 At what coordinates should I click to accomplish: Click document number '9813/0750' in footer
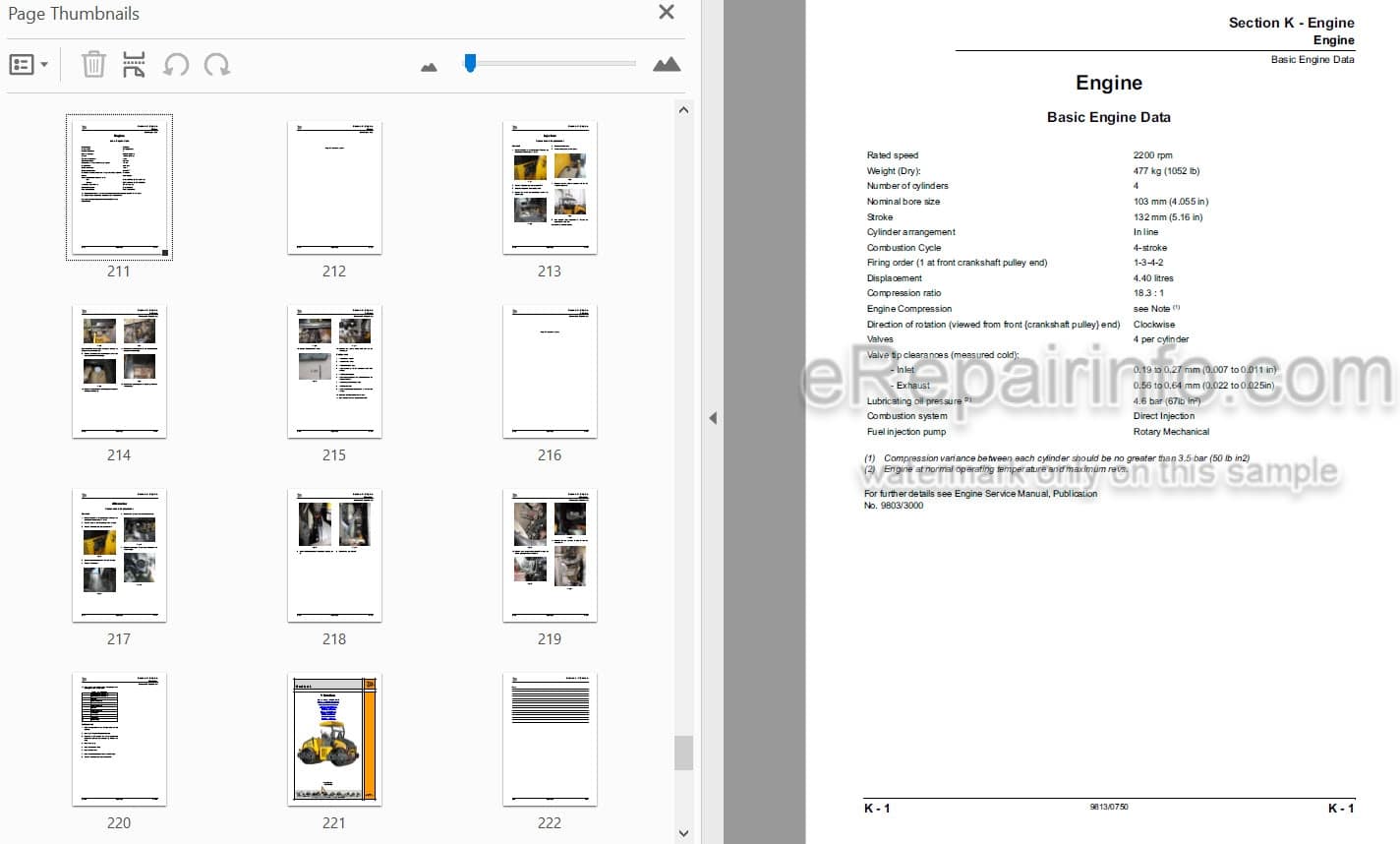click(1109, 808)
